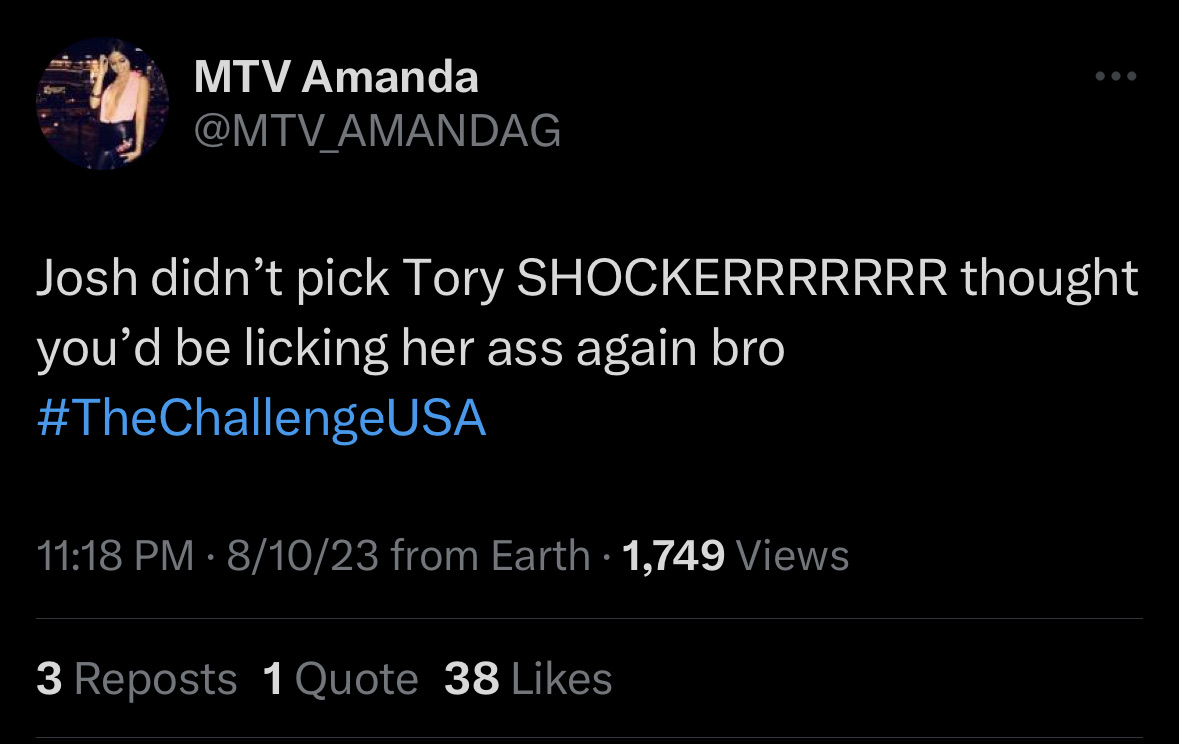1179x744 pixels.
Task: Click the word 'thought' in the post
Action: 1050,279
